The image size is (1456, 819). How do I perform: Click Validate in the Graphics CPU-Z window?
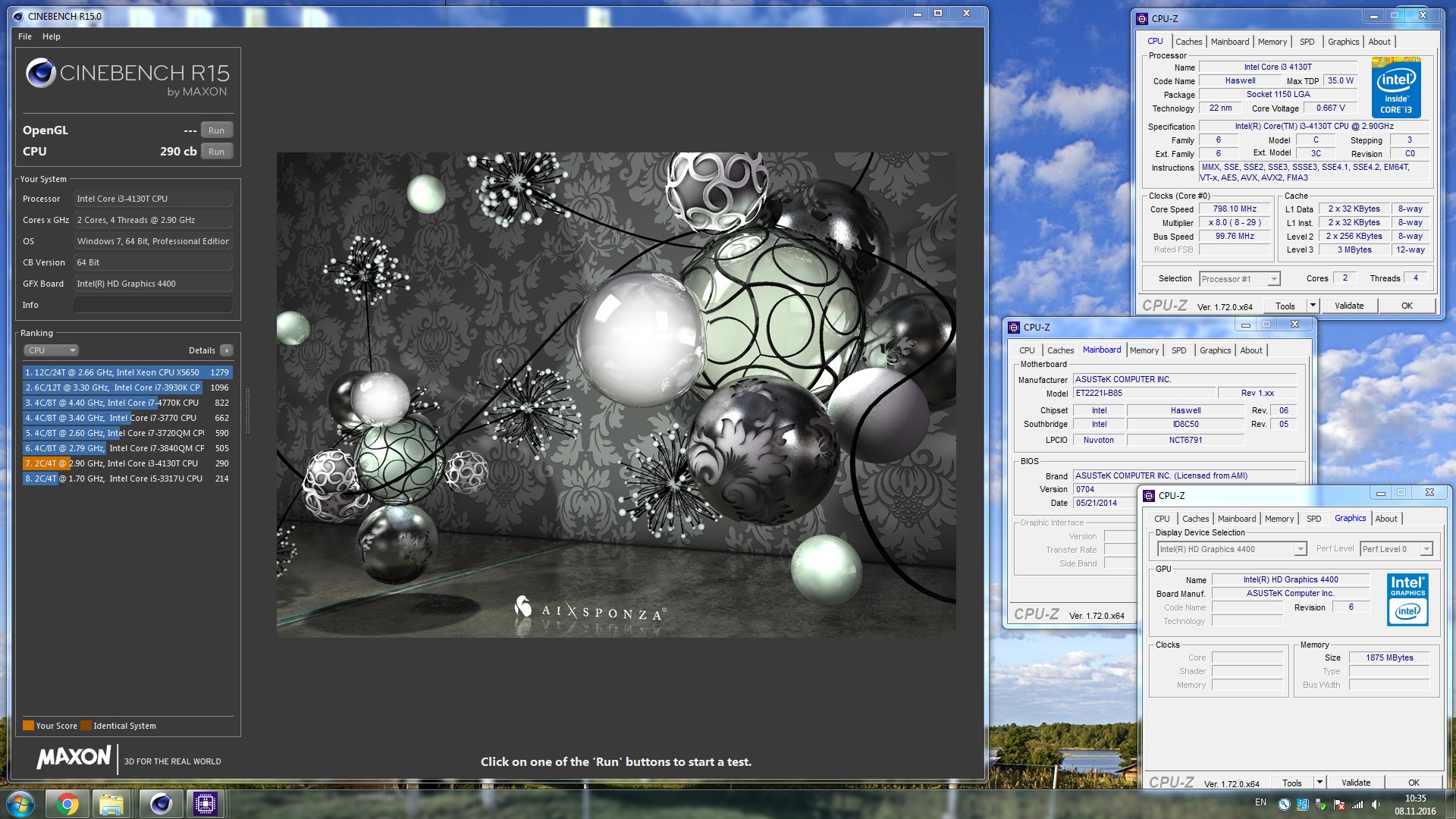1356,783
